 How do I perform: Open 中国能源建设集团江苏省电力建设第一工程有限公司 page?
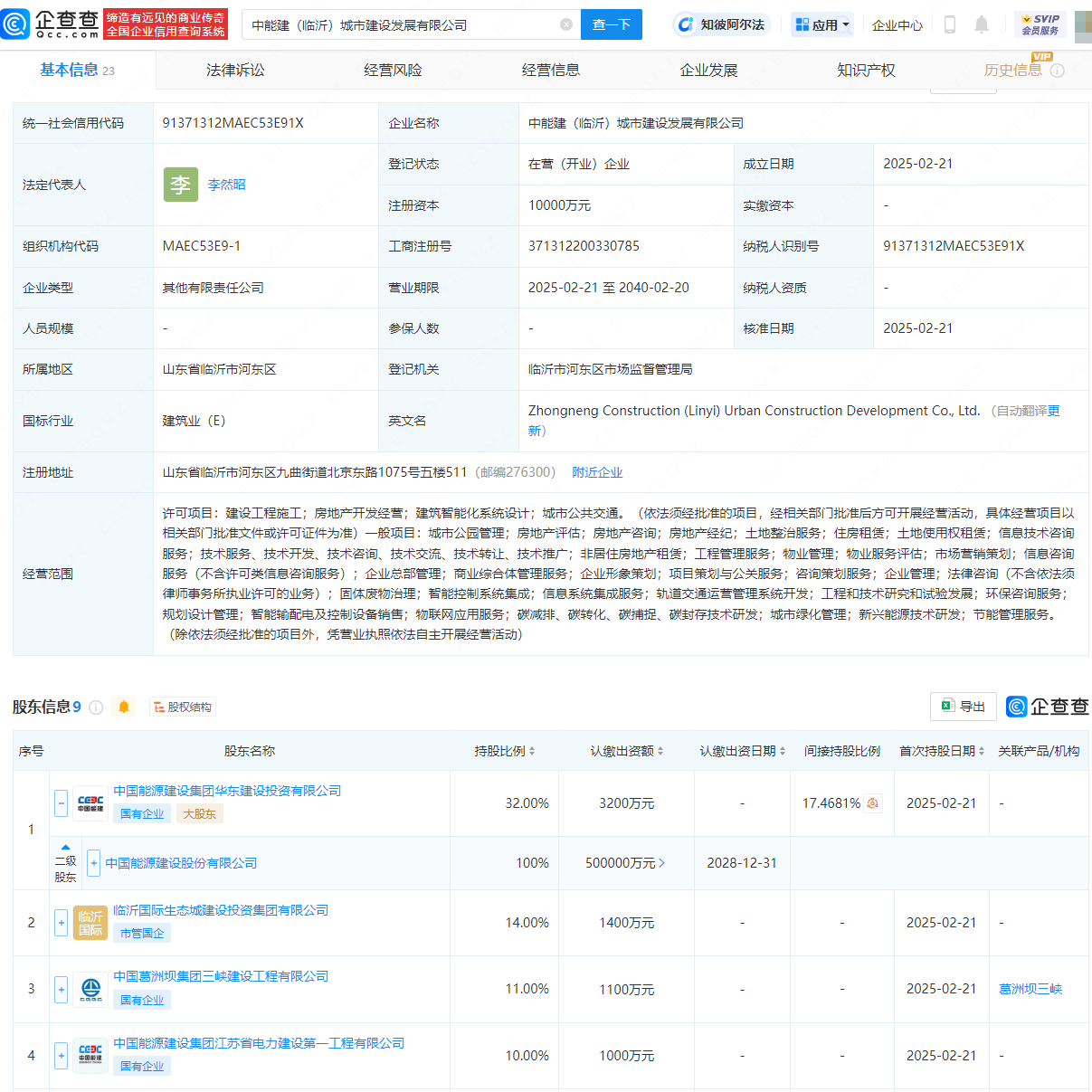click(259, 1043)
